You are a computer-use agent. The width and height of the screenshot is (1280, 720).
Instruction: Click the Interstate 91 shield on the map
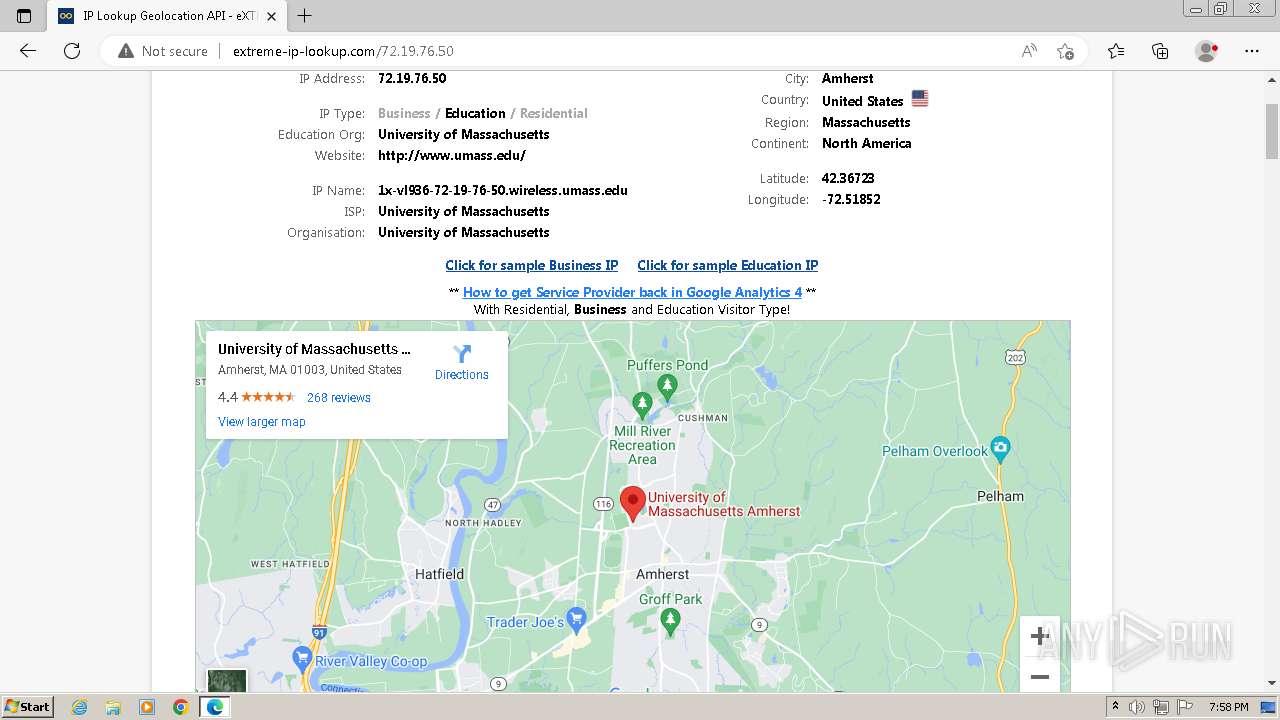click(319, 631)
